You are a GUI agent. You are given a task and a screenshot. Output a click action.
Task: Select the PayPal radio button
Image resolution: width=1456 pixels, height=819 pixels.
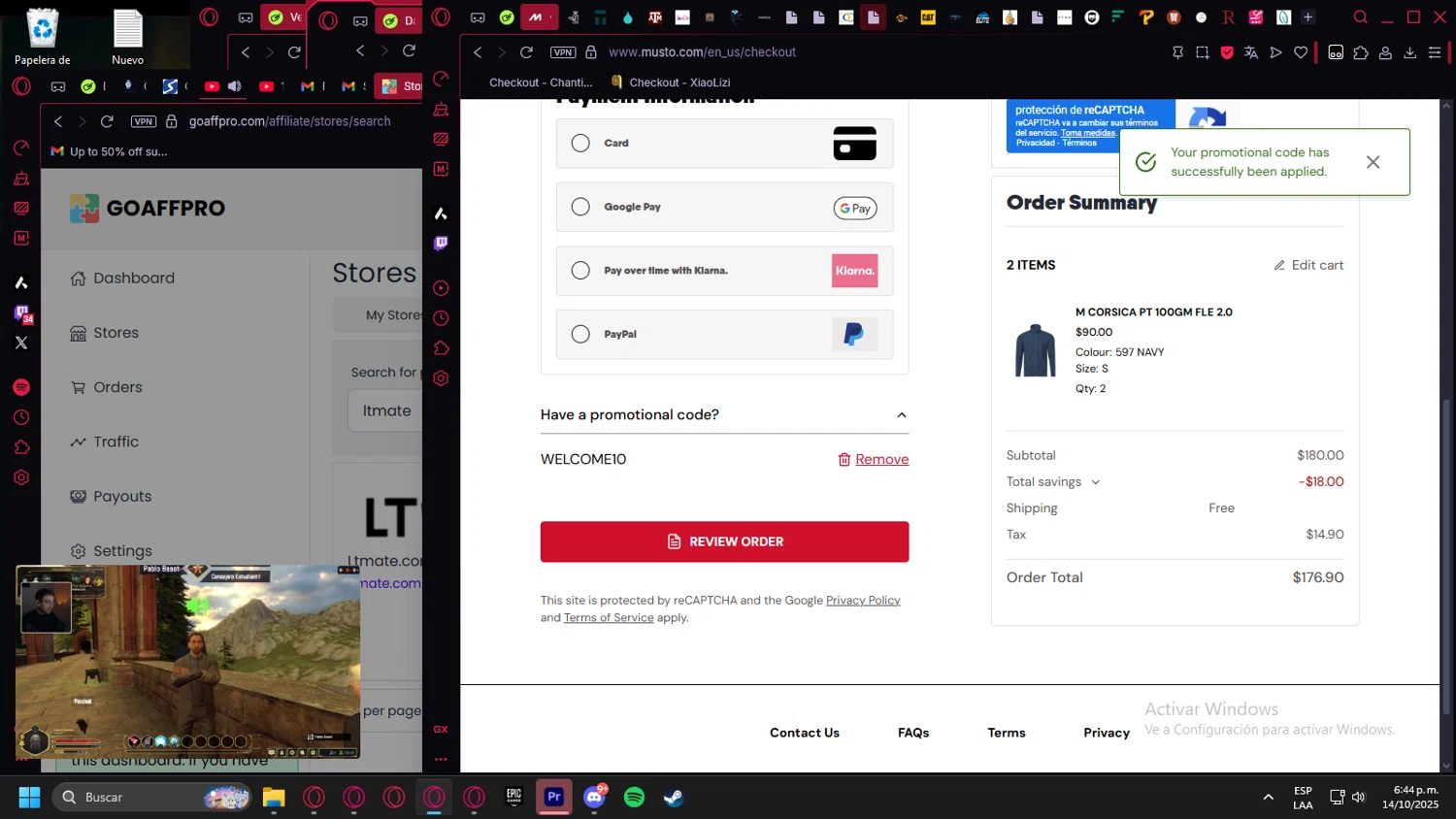580,334
